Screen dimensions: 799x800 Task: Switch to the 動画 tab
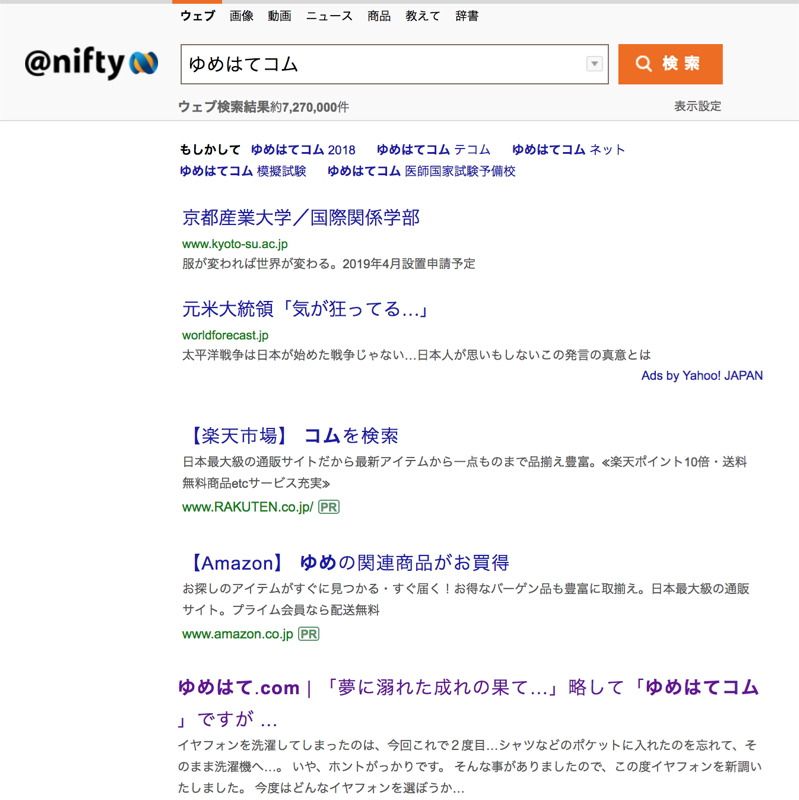tap(280, 16)
